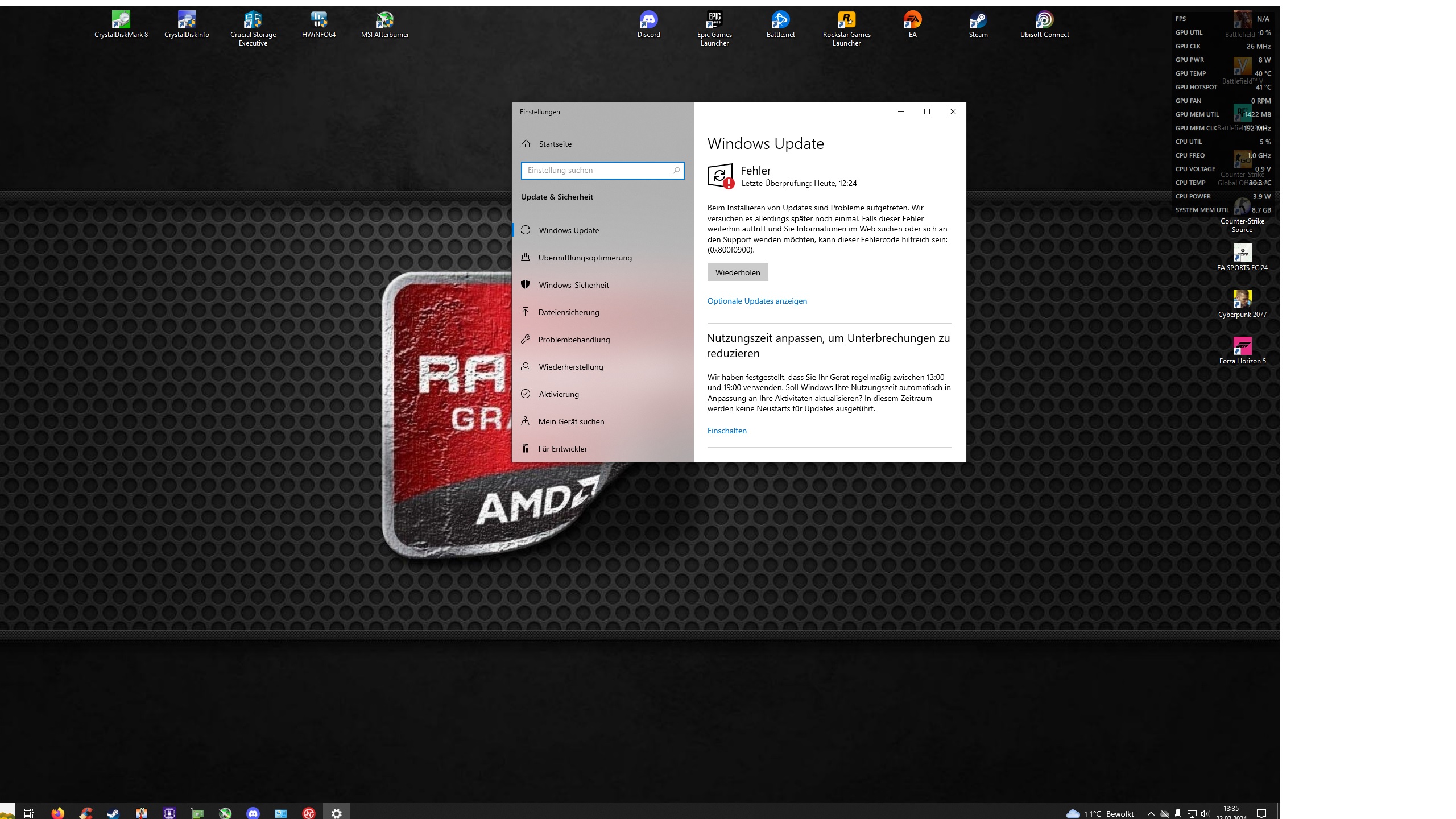Launch the Forza Horizon 5 shortcut
The image size is (1456, 819).
click(x=1242, y=346)
